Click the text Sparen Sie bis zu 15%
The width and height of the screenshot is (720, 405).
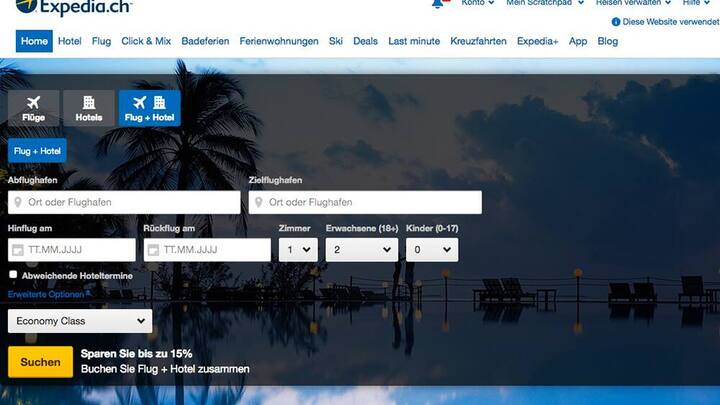(136, 354)
